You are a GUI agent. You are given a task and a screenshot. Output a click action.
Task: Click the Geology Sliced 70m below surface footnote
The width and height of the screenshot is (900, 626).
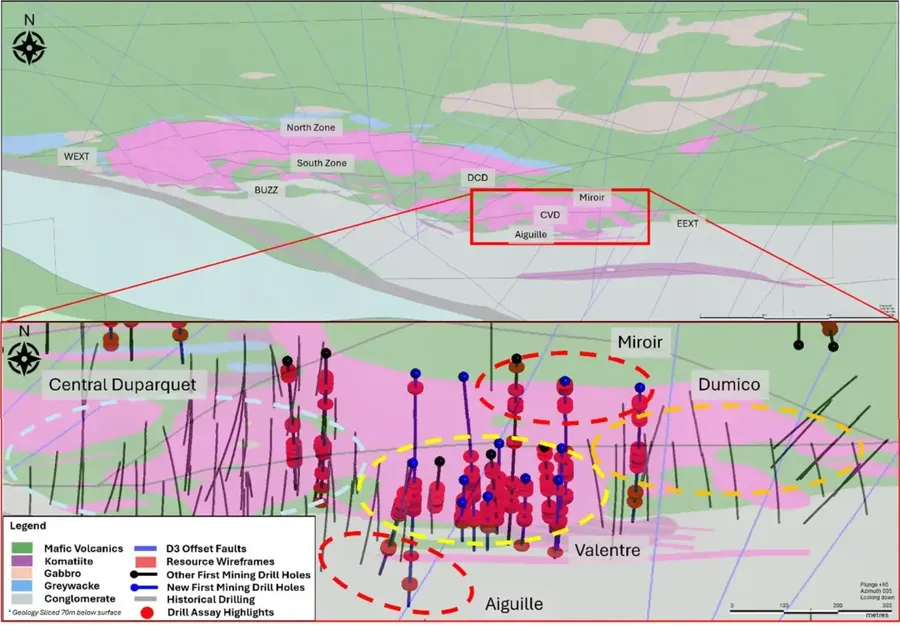pyautogui.click(x=65, y=612)
